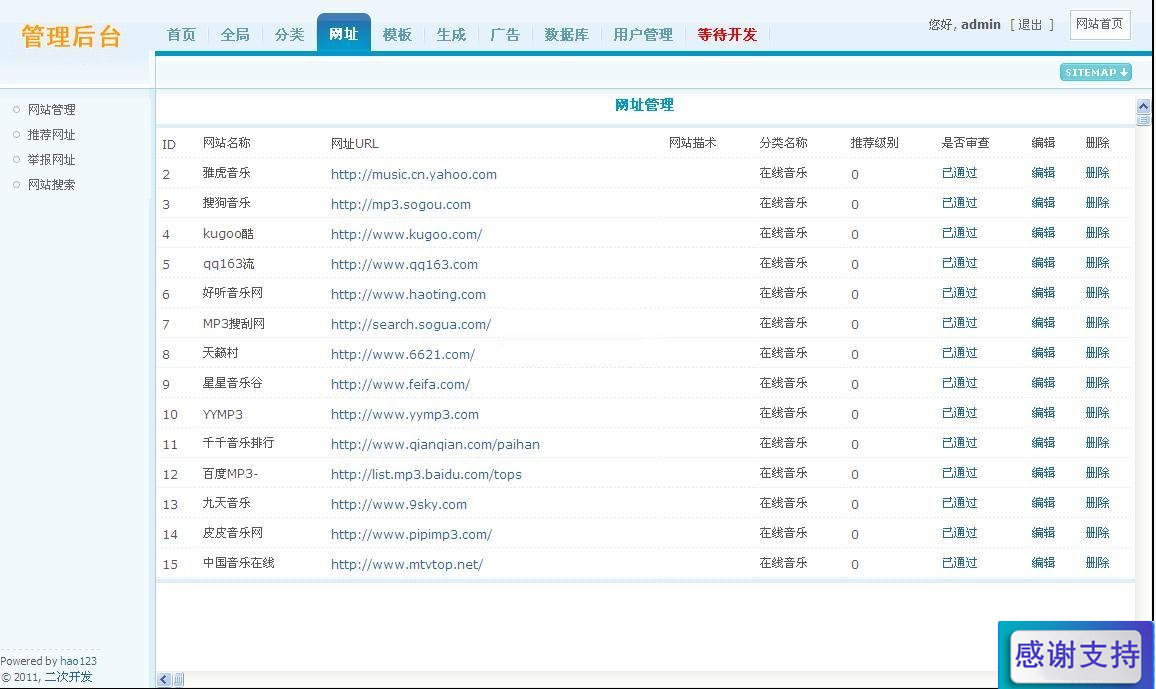Click the 网站名称 column header
The image size is (1156, 689).
(226, 143)
